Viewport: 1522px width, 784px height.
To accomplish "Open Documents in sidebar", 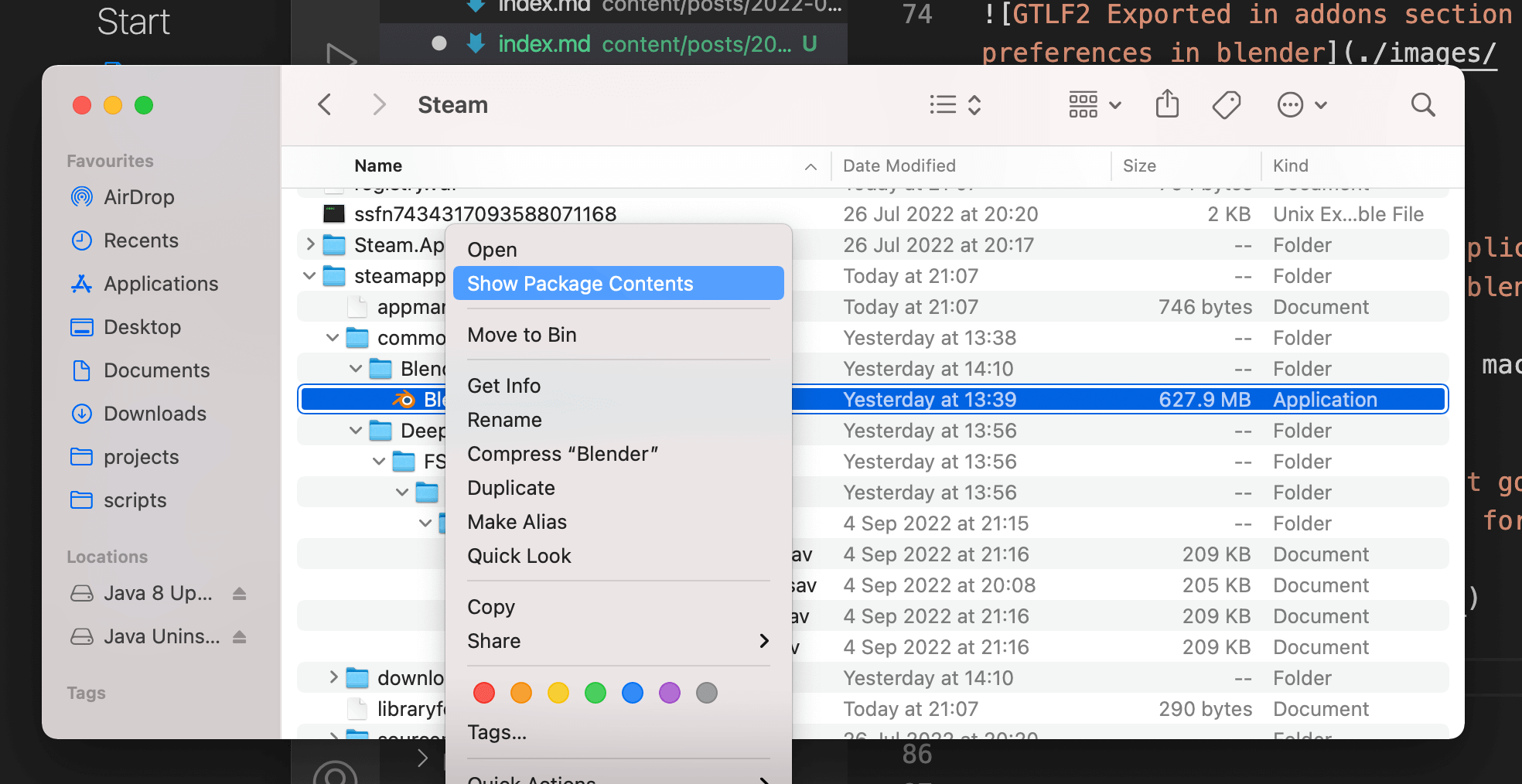I will coord(139,370).
